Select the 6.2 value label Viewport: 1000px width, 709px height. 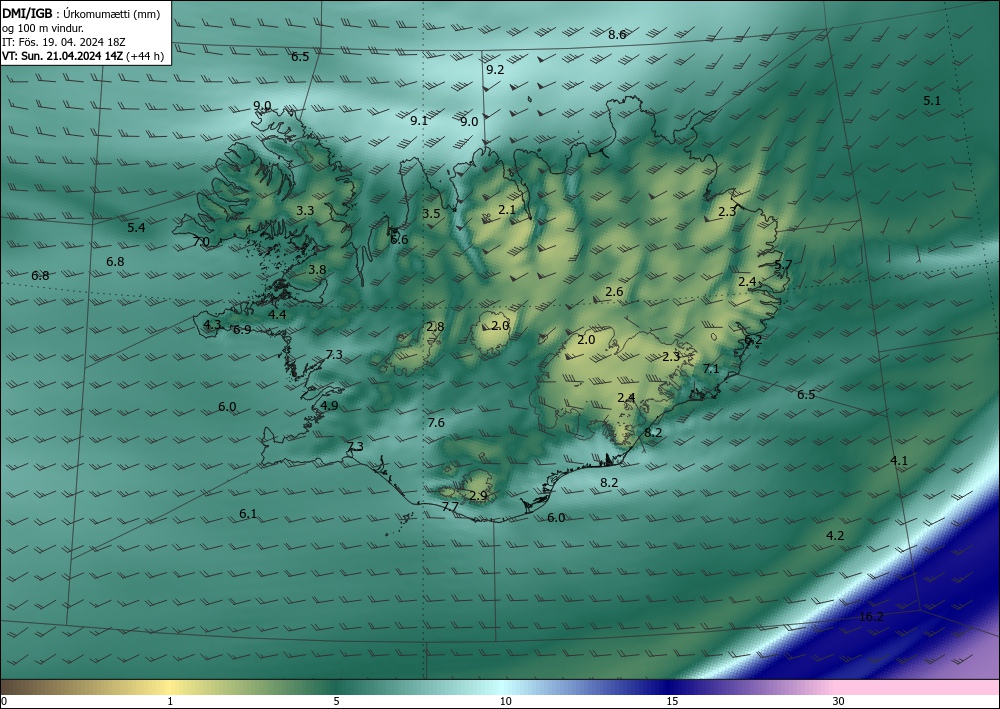click(x=753, y=340)
